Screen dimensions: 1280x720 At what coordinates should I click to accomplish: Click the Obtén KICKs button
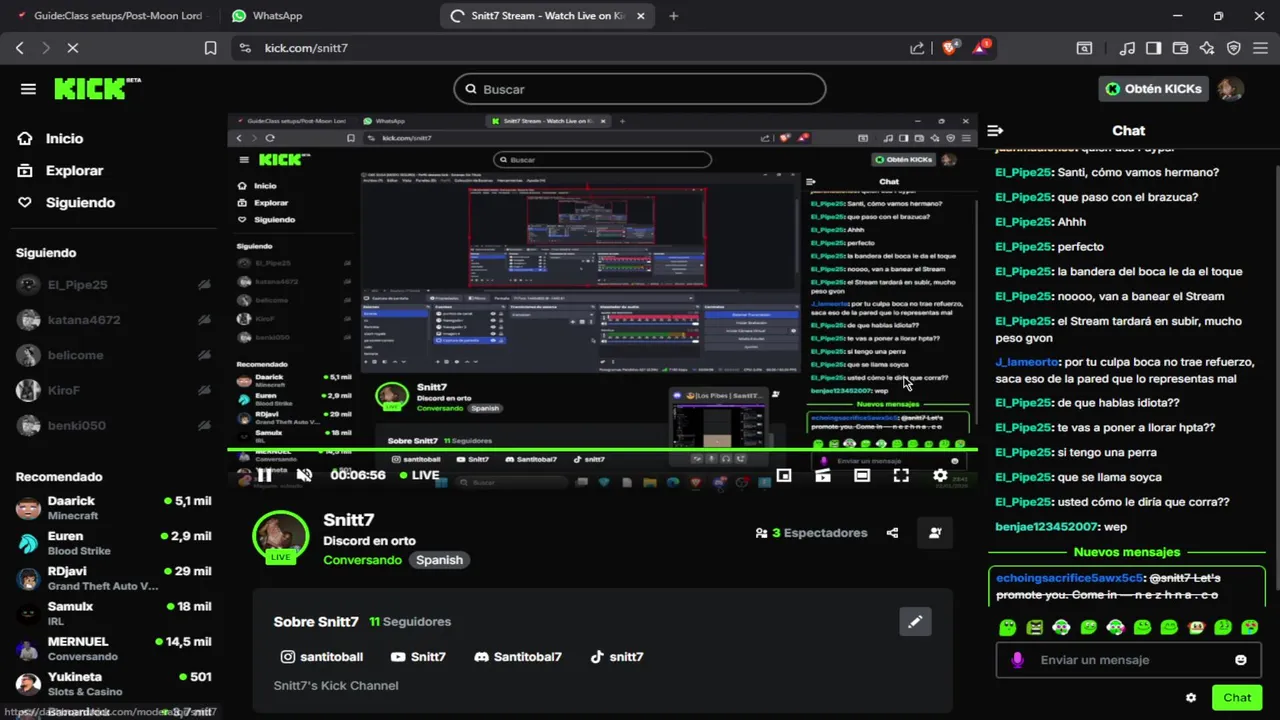pyautogui.click(x=1152, y=89)
